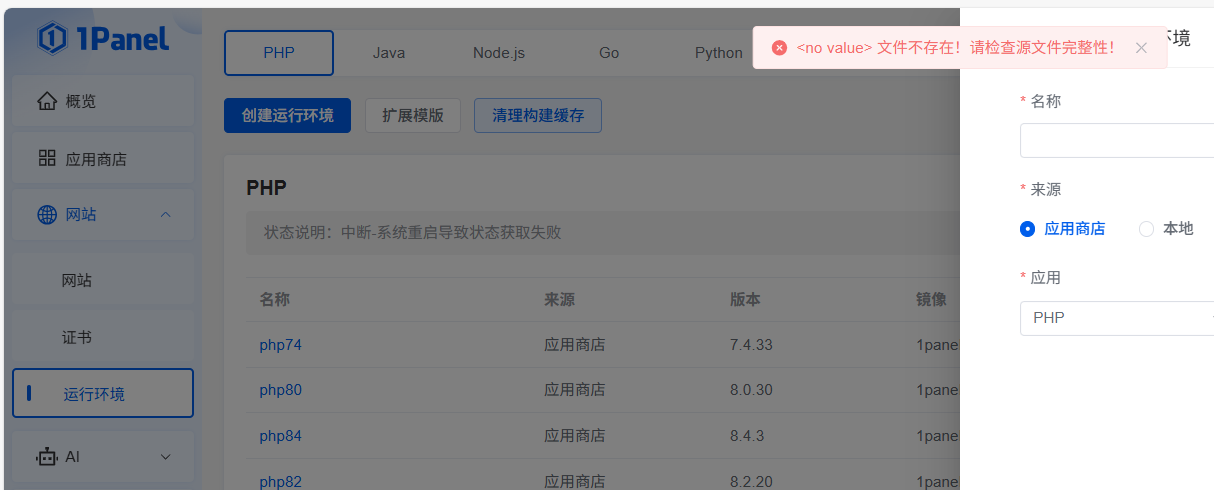
Task: Click 创建运行环境 button
Action: tap(287, 116)
